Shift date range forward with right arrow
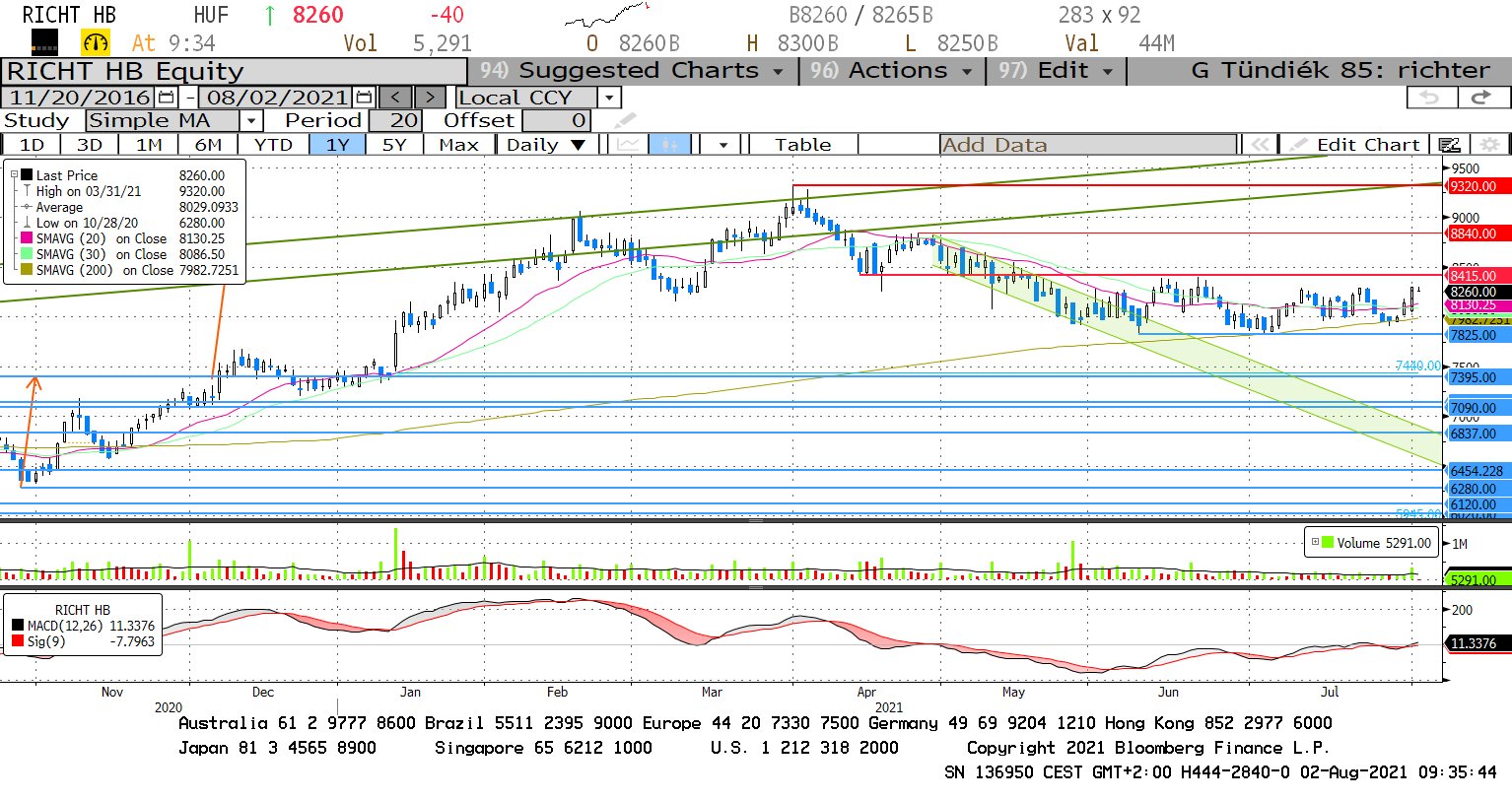1512x801 pixels. (x=430, y=98)
